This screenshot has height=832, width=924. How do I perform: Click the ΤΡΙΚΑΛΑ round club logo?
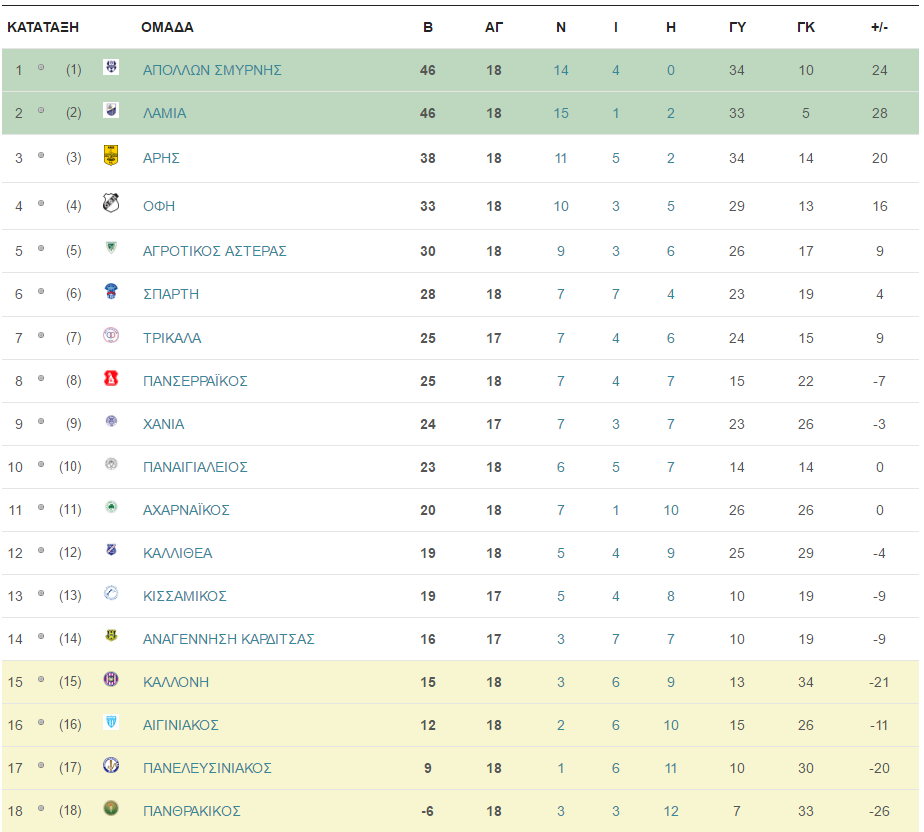111,335
